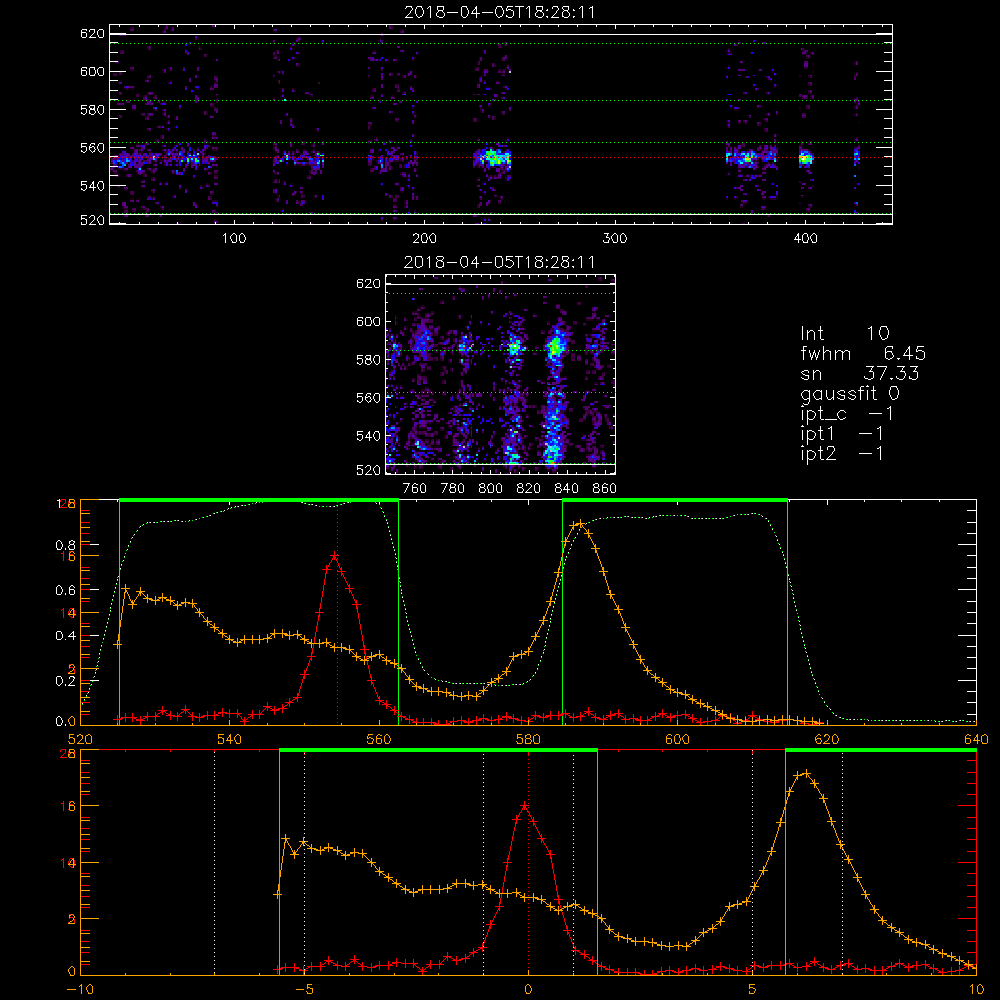This screenshot has width=1000, height=1000.
Task: Click the 'ipt1 -1' line
Action: (x=842, y=434)
